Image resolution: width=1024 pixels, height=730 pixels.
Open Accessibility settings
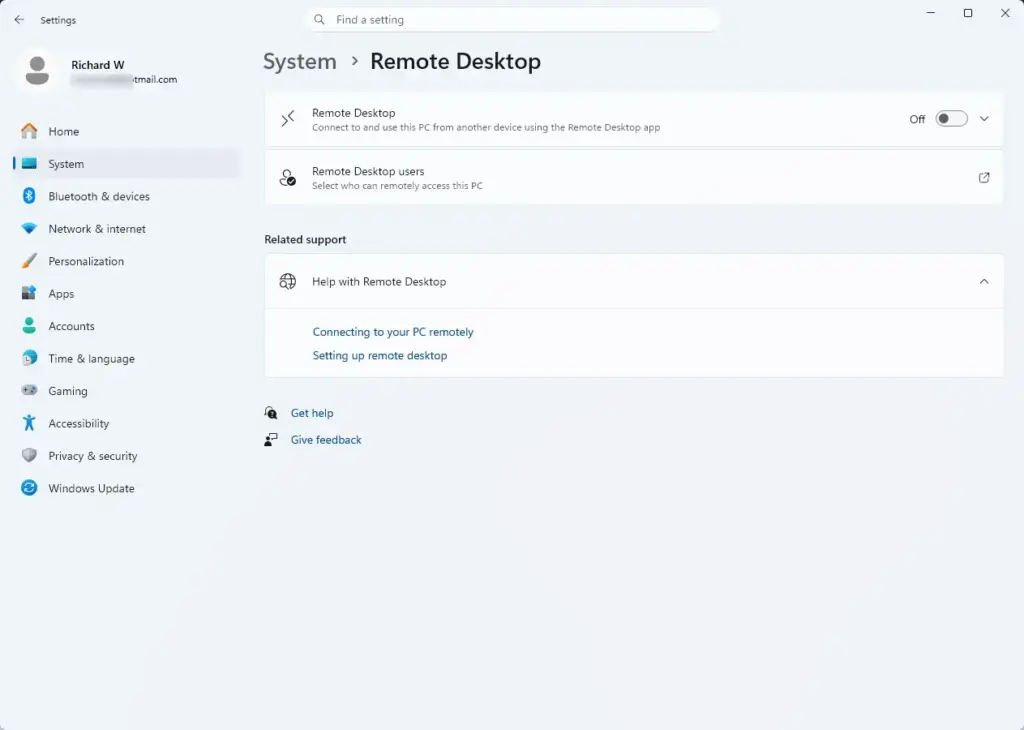pos(126,423)
